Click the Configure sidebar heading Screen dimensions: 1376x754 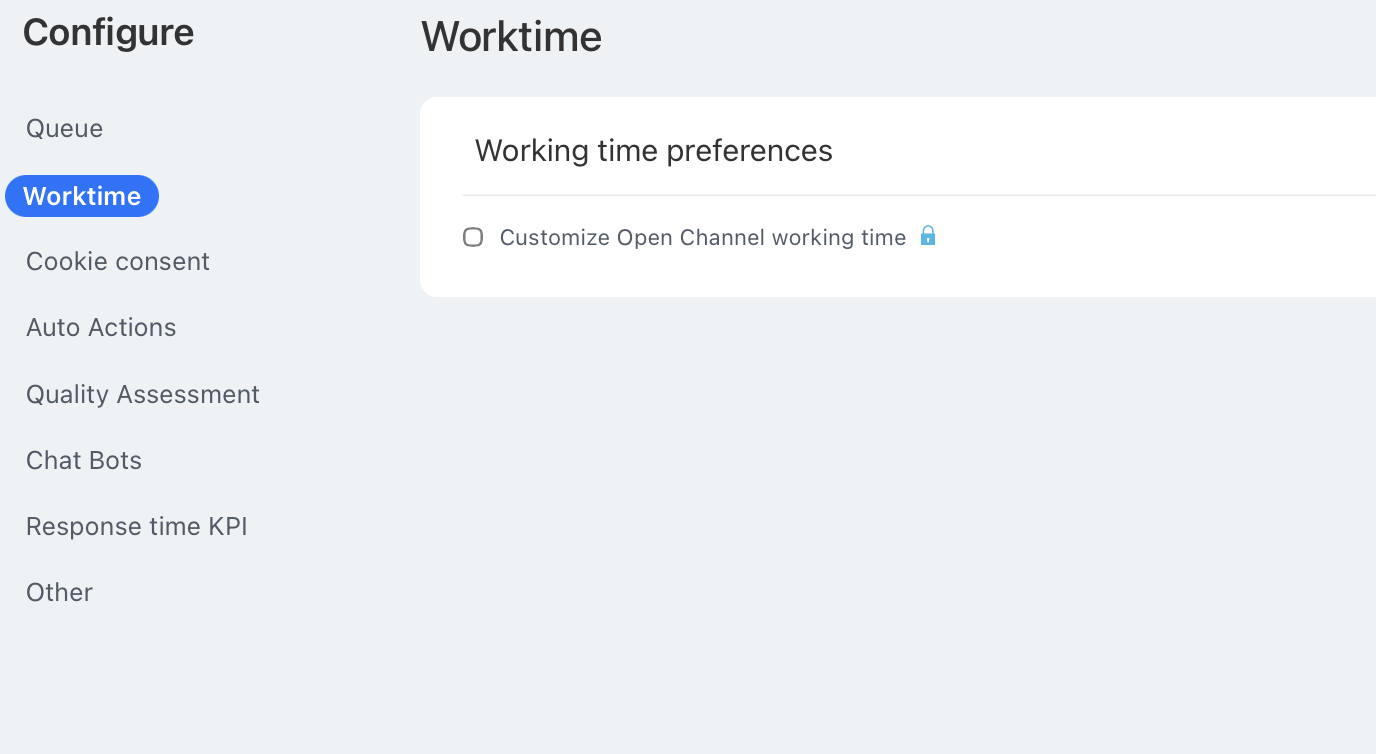[108, 33]
